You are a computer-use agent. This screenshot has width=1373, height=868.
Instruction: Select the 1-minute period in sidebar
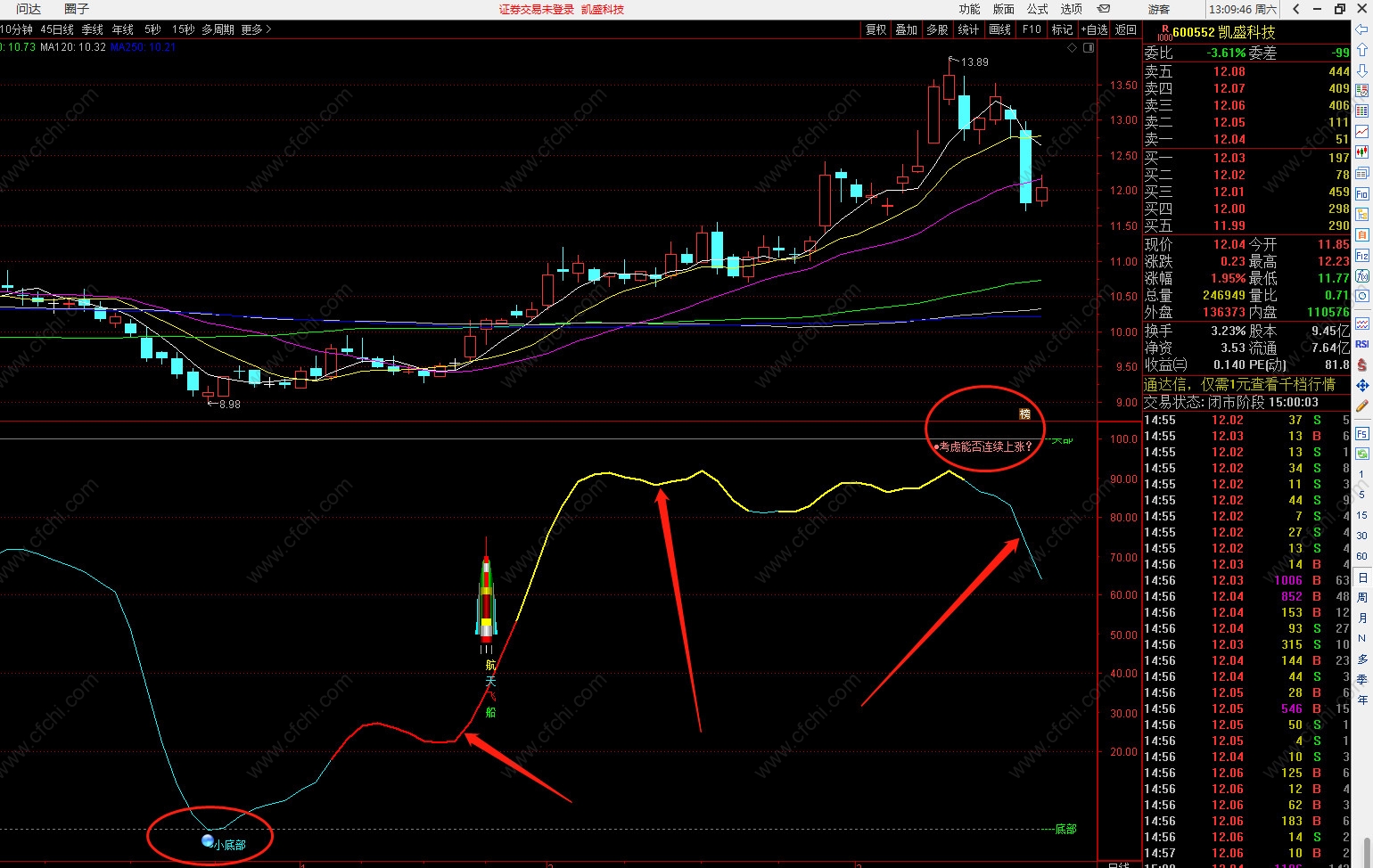pyautogui.click(x=1361, y=475)
